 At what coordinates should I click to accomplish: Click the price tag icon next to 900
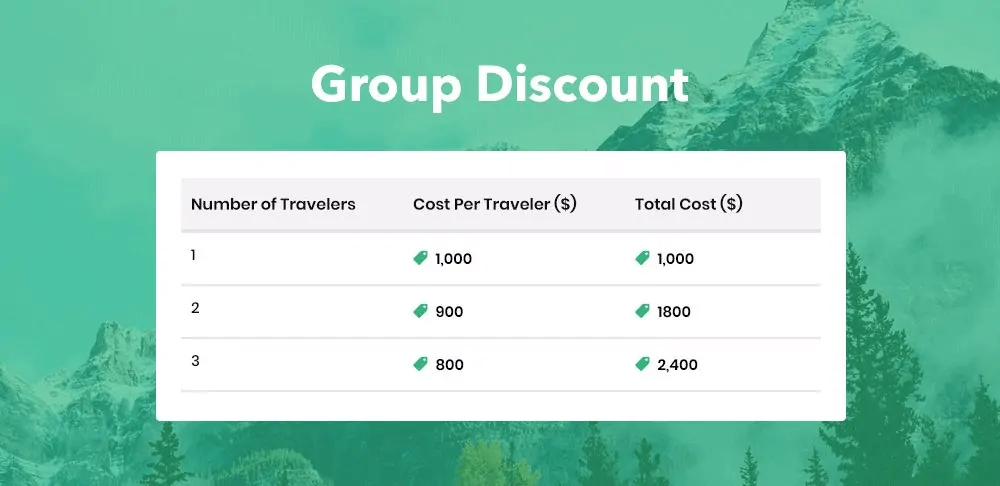420,311
